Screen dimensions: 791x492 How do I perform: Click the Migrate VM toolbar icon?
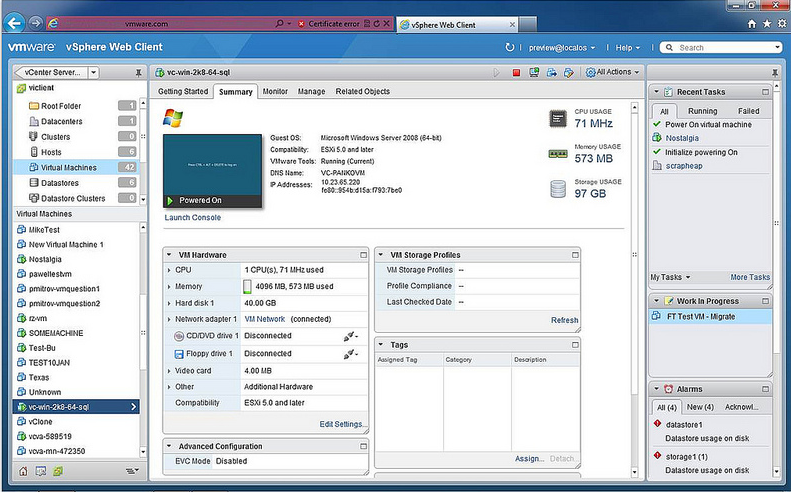pyautogui.click(x=551, y=73)
